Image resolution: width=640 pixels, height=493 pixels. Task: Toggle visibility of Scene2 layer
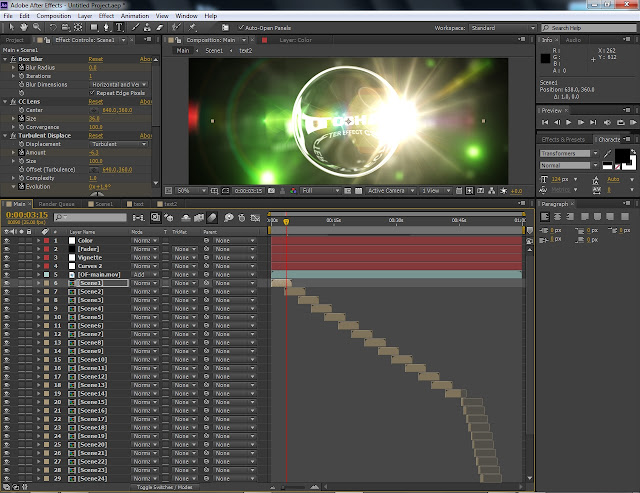click(x=7, y=291)
